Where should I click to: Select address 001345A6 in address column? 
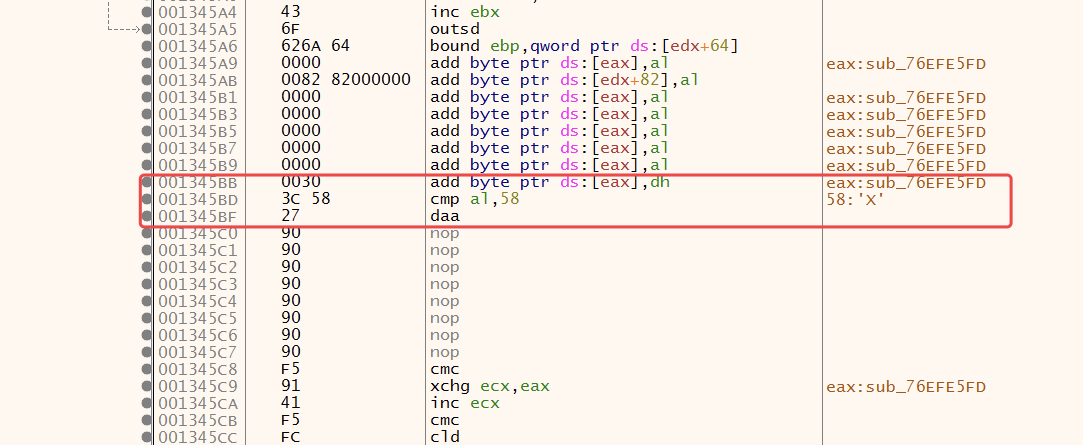click(x=198, y=46)
